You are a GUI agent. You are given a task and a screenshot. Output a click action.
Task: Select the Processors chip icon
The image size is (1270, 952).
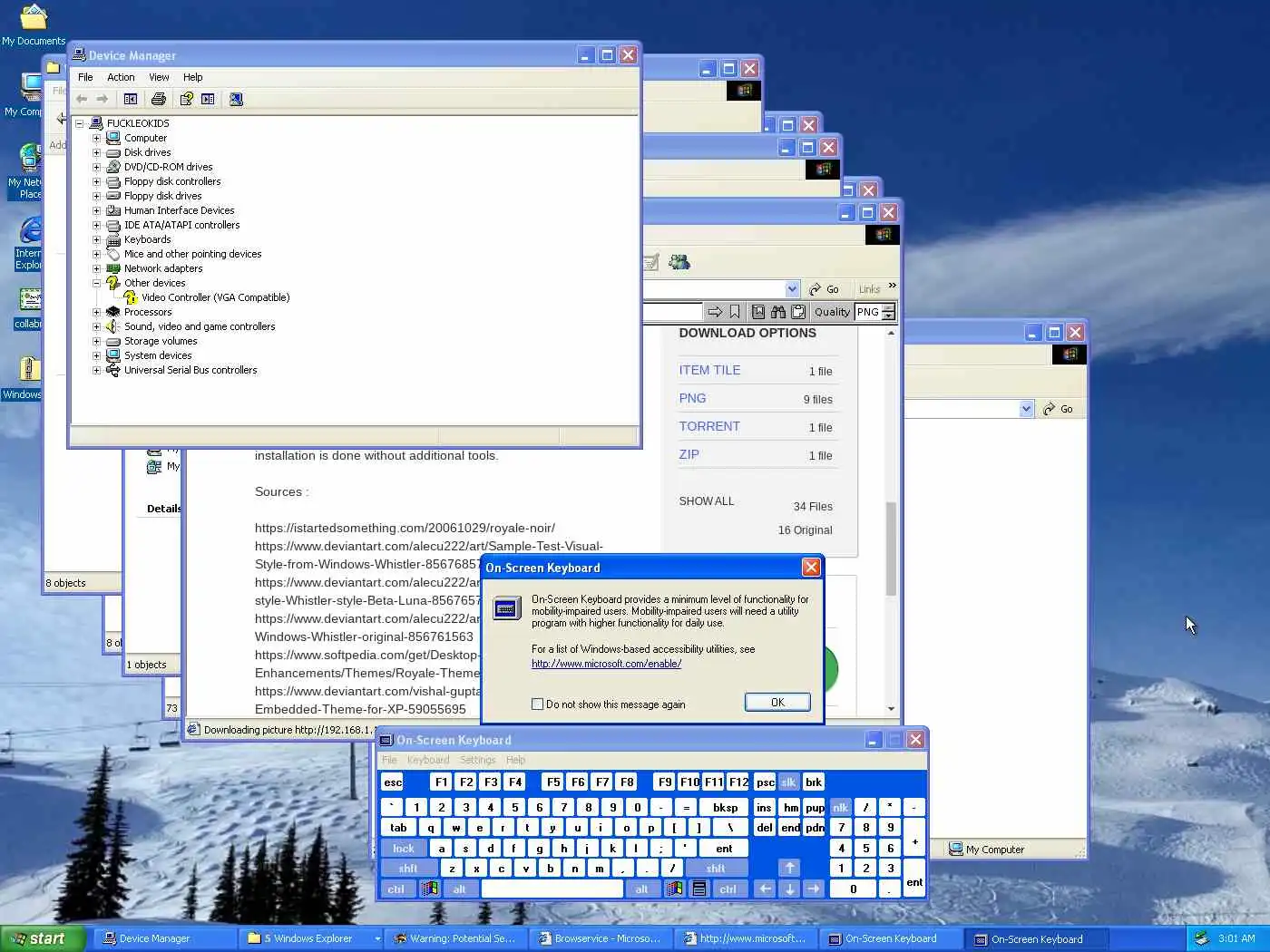(x=113, y=312)
